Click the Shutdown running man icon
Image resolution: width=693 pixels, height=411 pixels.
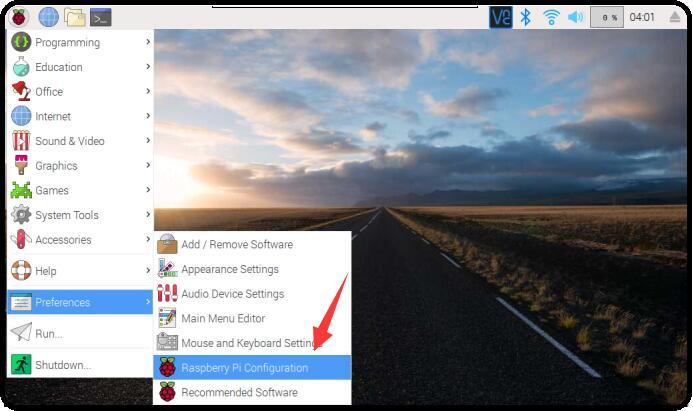21,365
